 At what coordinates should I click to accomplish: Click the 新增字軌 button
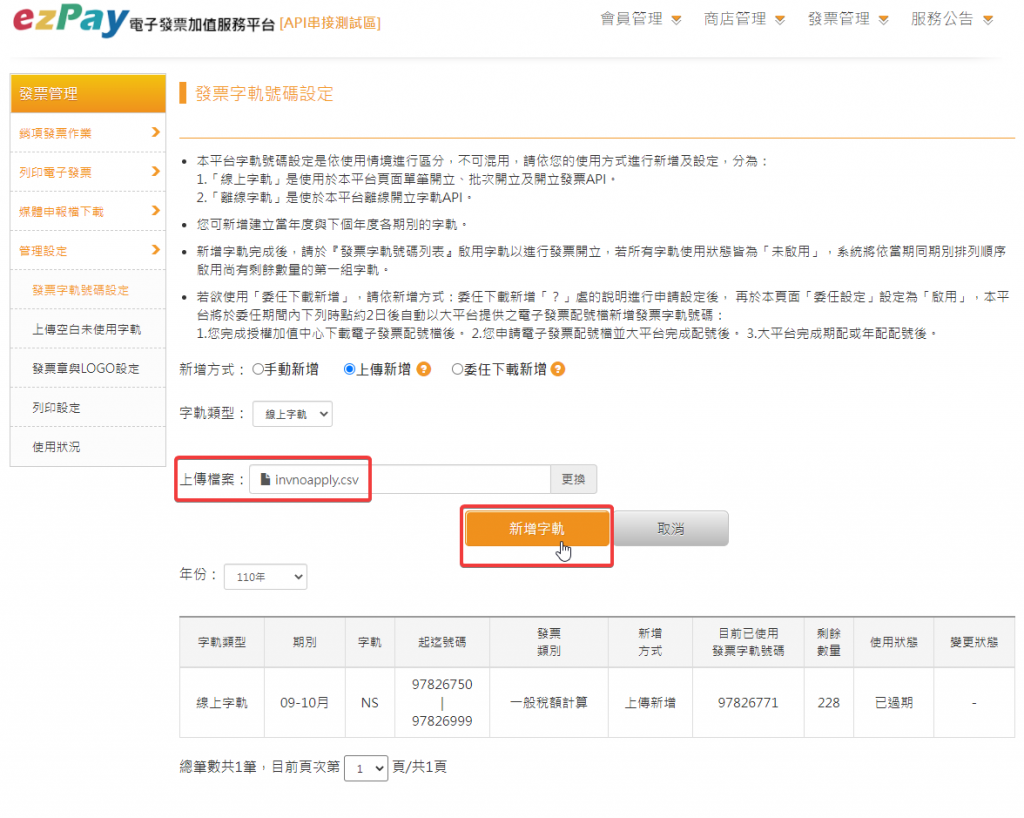[536, 529]
